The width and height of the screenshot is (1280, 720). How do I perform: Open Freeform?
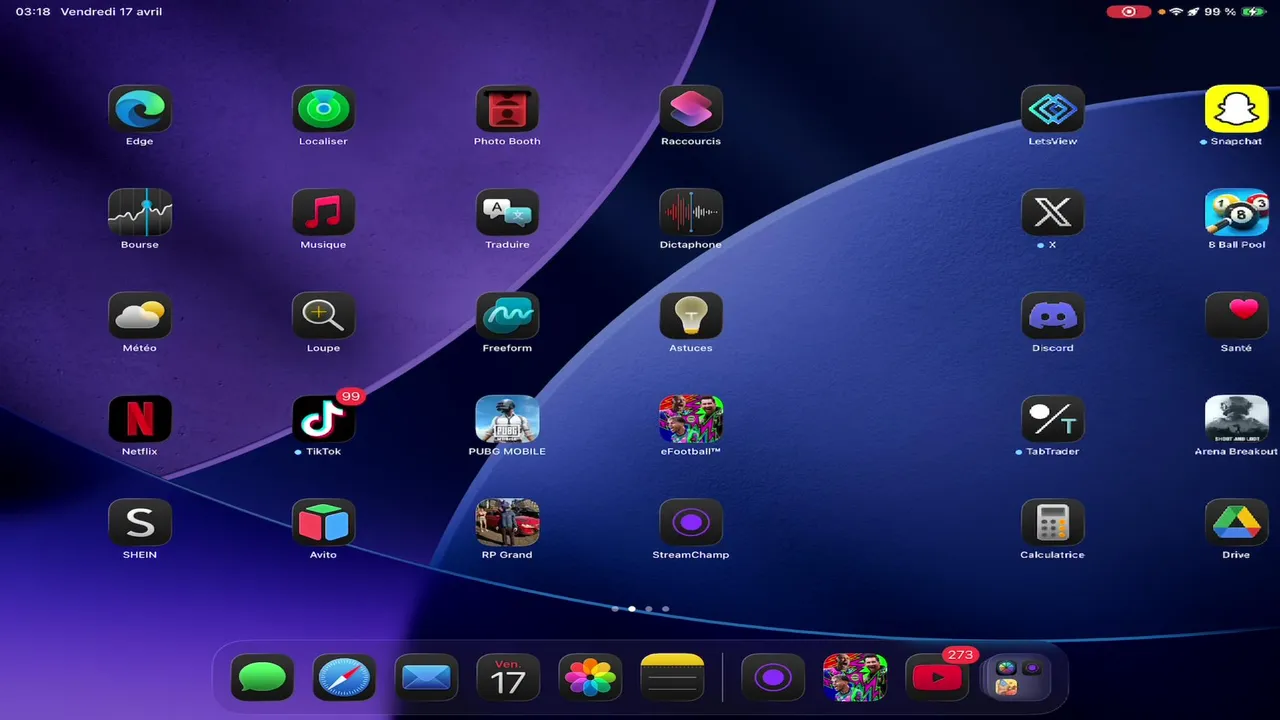coord(507,316)
